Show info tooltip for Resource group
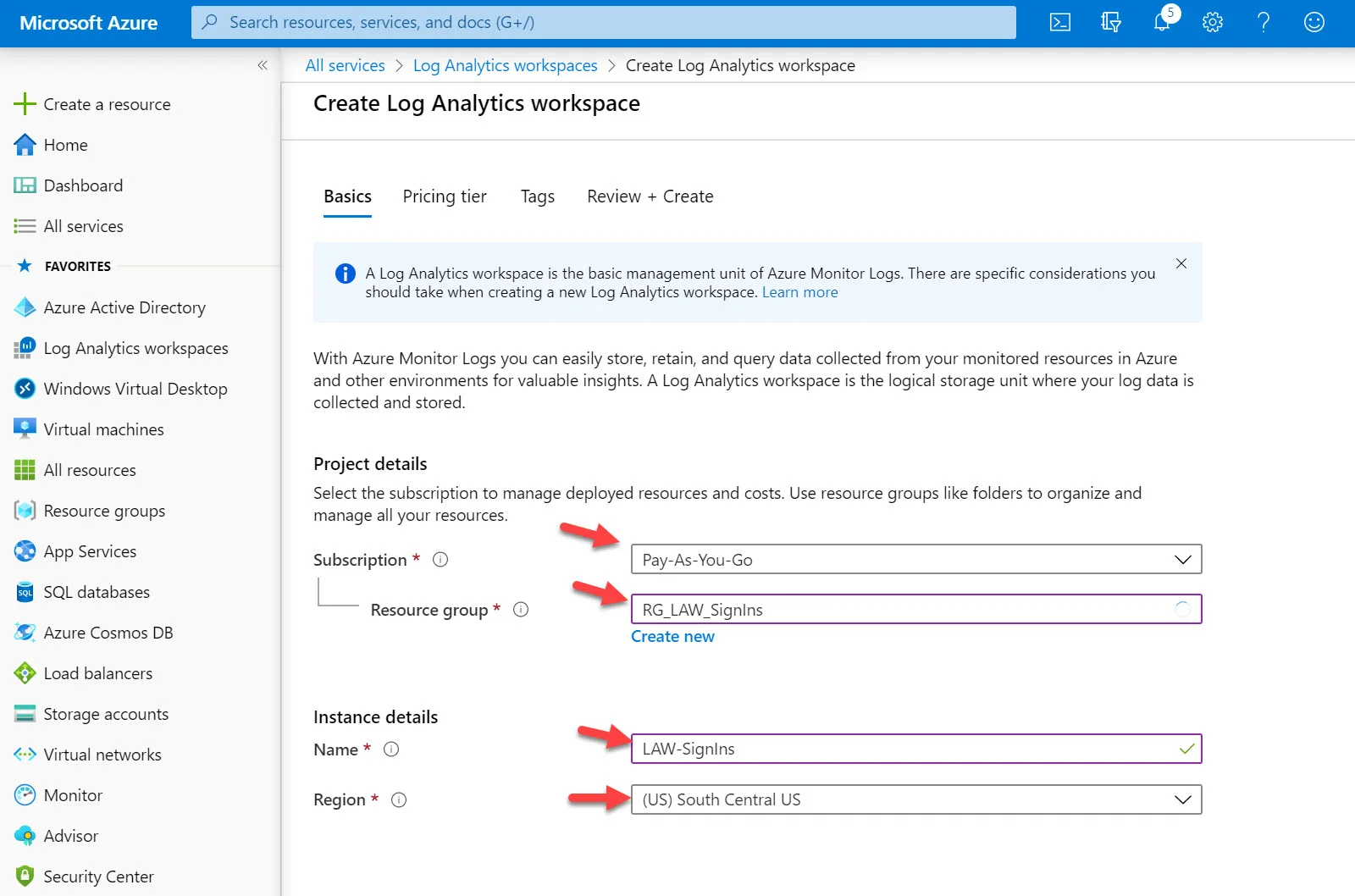 tap(521, 610)
